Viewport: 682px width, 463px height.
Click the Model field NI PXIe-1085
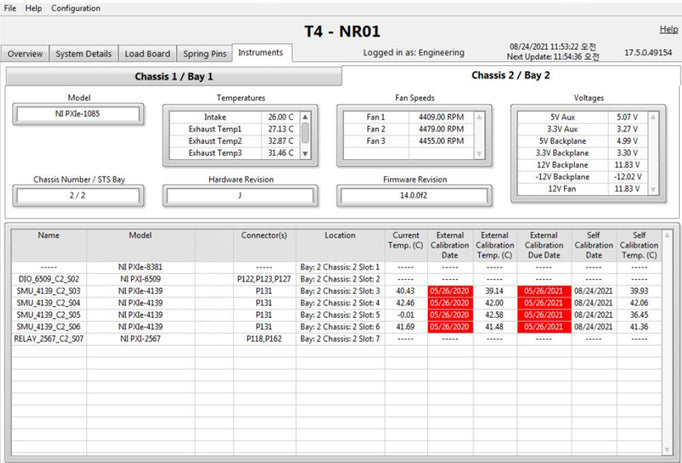(x=78, y=114)
